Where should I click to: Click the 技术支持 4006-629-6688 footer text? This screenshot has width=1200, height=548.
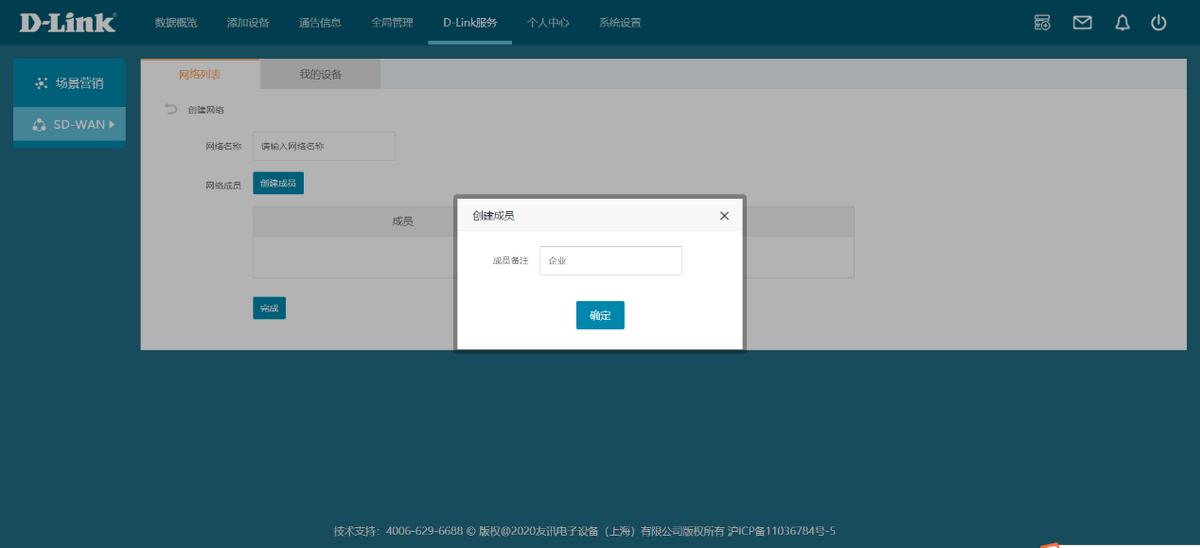(398, 531)
